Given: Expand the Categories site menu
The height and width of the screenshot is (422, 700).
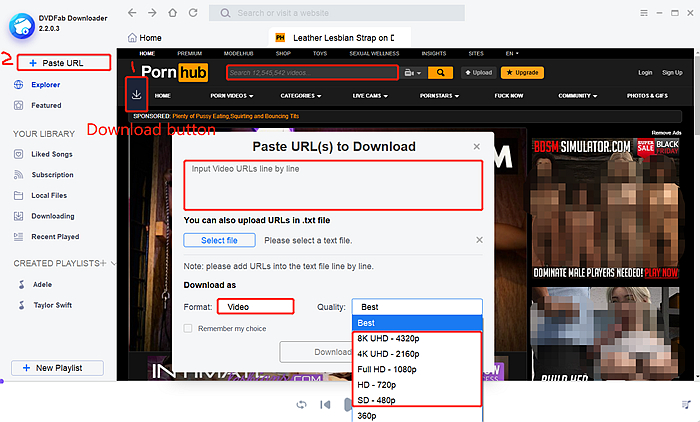Looking at the screenshot, I should 300,96.
